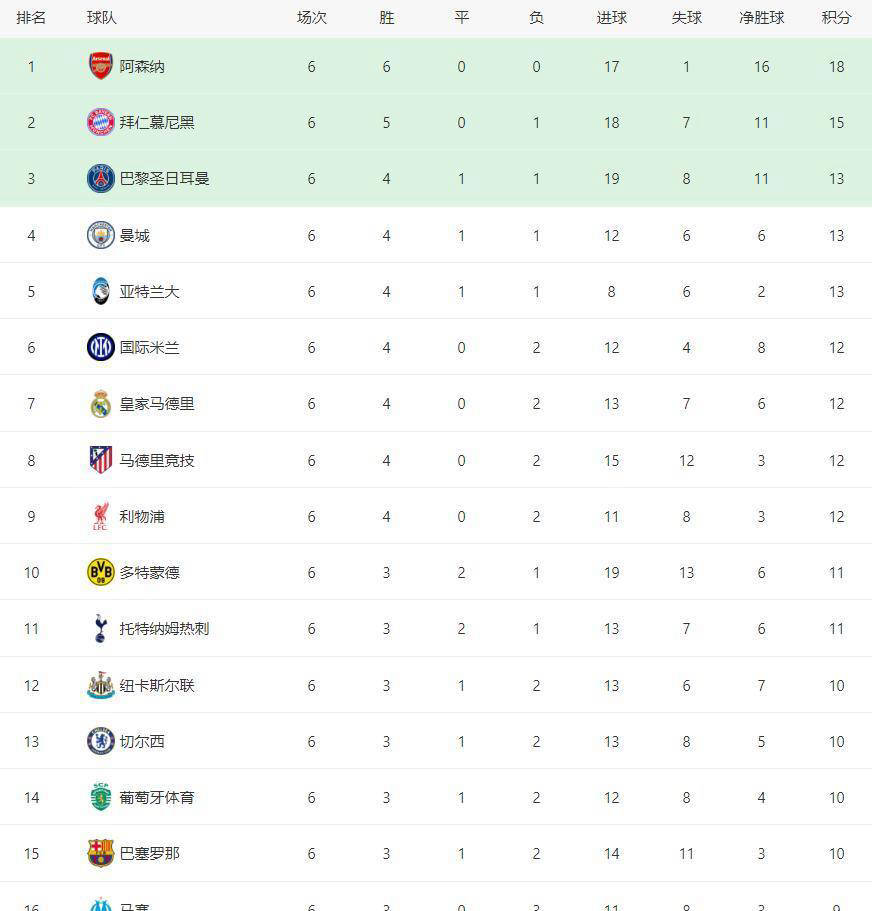Open the 葡萄牙体育 team page
Viewport: 872px width, 911px height.
157,798
